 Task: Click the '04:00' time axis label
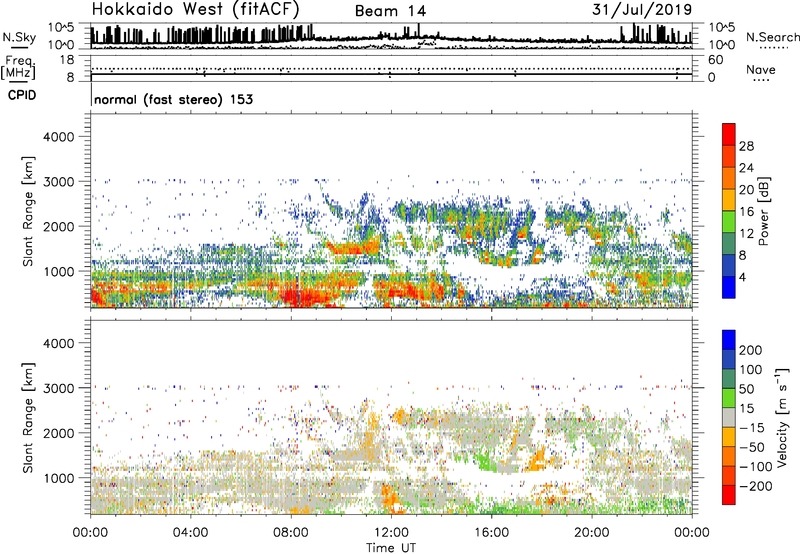click(190, 533)
